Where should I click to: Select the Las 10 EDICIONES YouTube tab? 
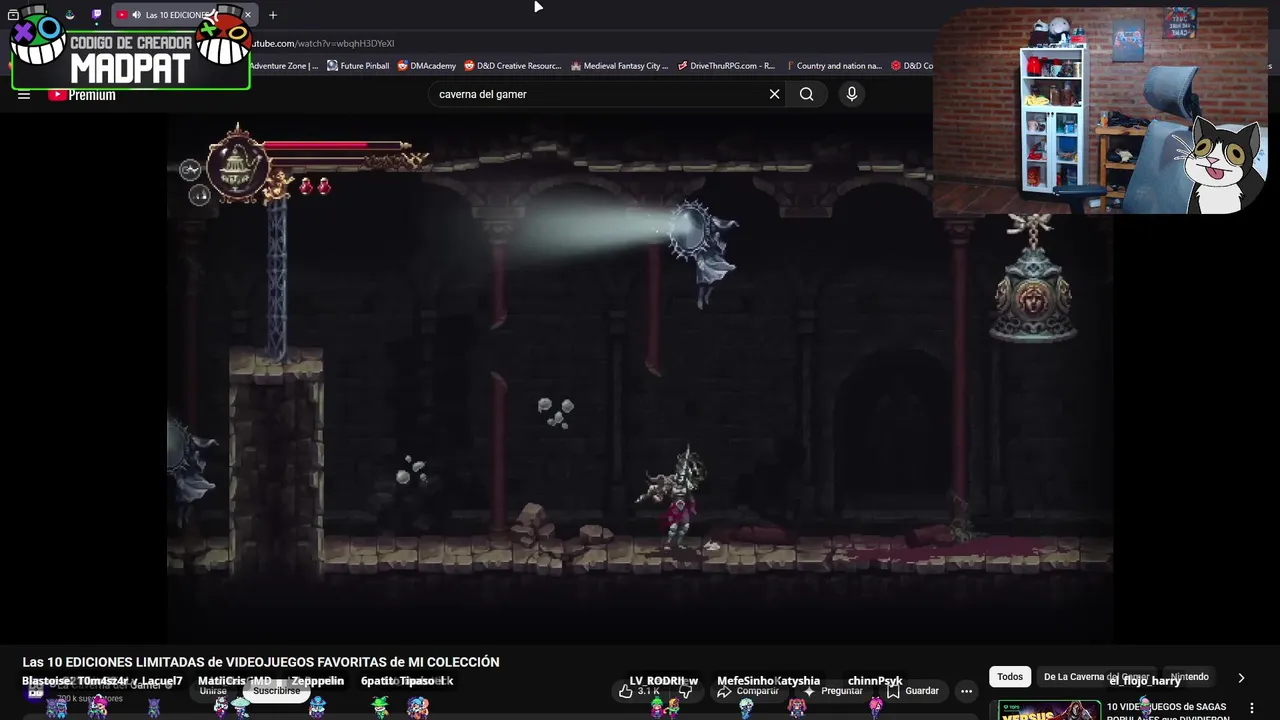pyautogui.click(x=184, y=15)
